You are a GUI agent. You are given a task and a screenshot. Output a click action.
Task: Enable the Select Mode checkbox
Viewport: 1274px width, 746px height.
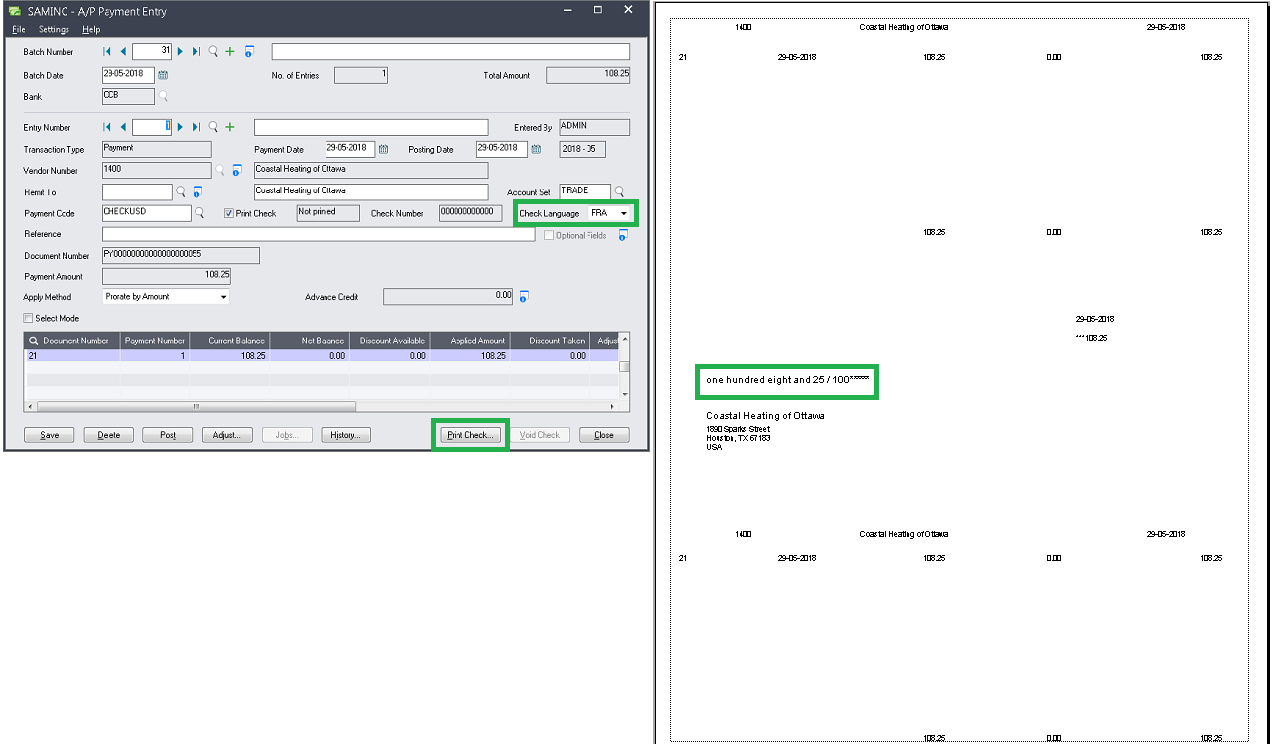pos(28,318)
